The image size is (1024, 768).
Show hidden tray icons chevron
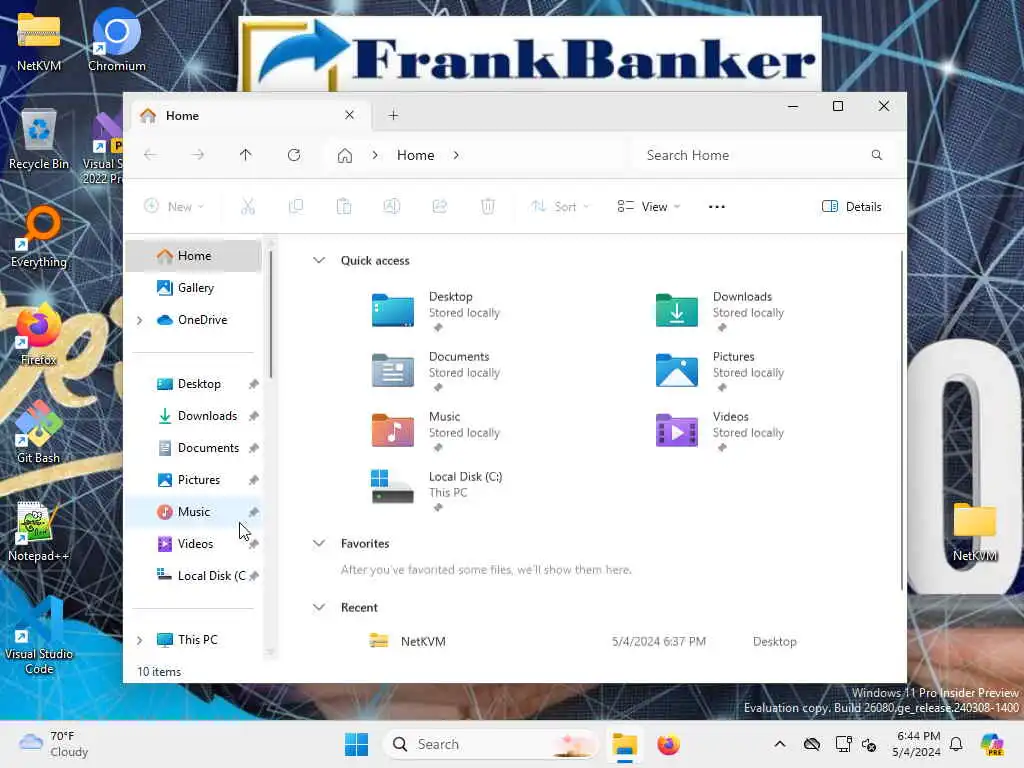780,744
